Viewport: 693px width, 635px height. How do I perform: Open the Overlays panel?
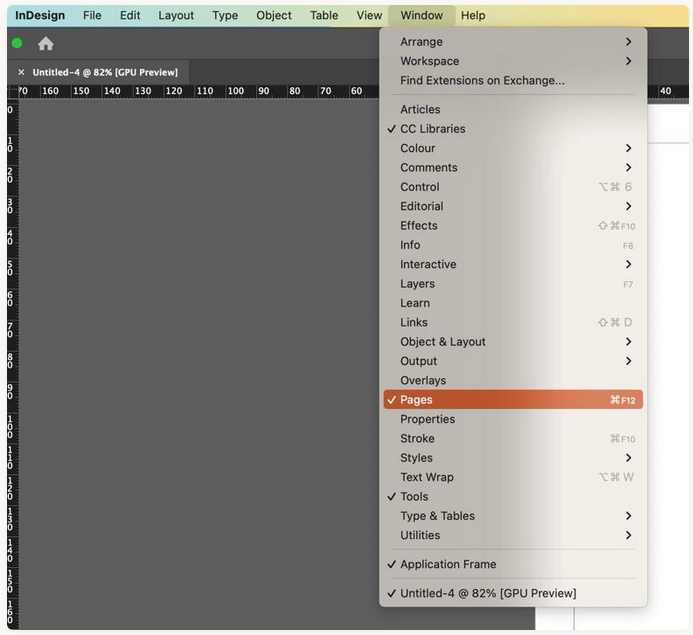pyautogui.click(x=513, y=380)
